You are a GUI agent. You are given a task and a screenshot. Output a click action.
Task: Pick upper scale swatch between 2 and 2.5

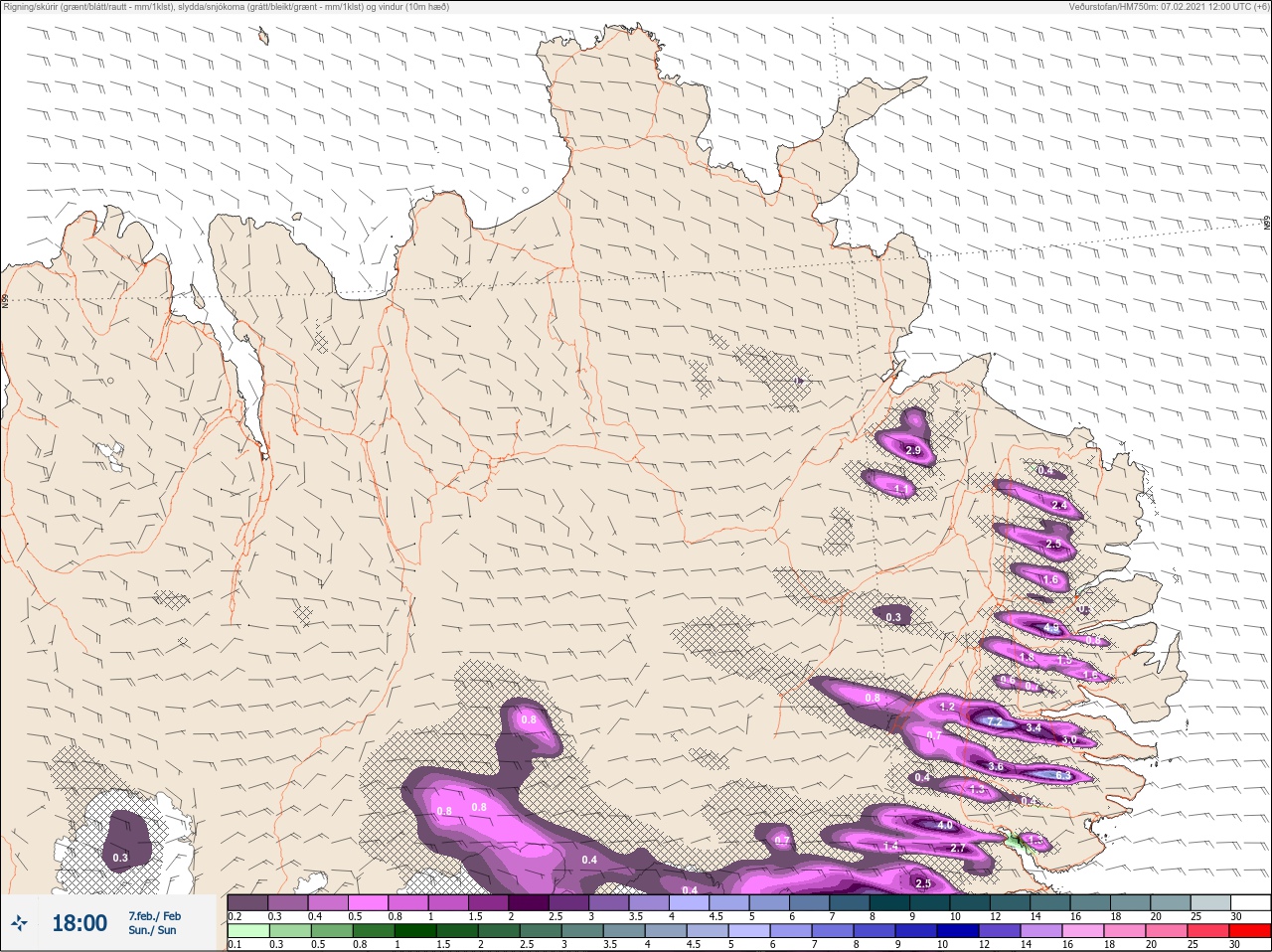(x=529, y=902)
